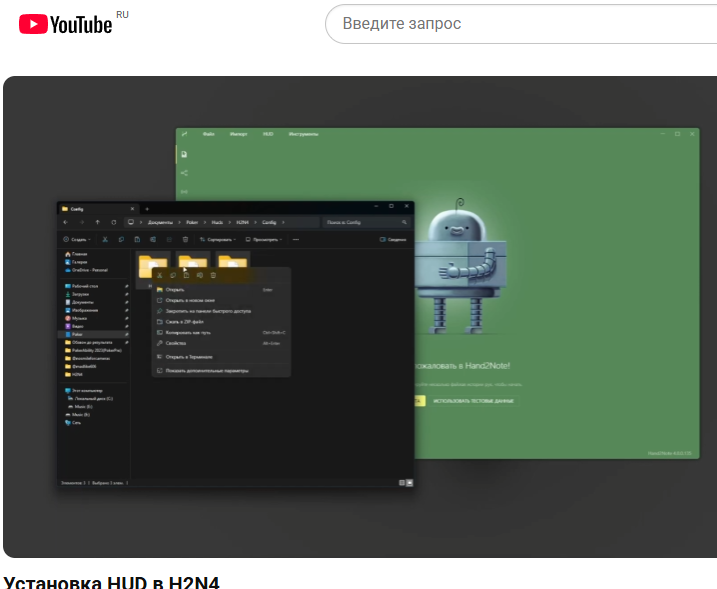Select Видео in sidebar
717x589 pixels.
(74, 326)
